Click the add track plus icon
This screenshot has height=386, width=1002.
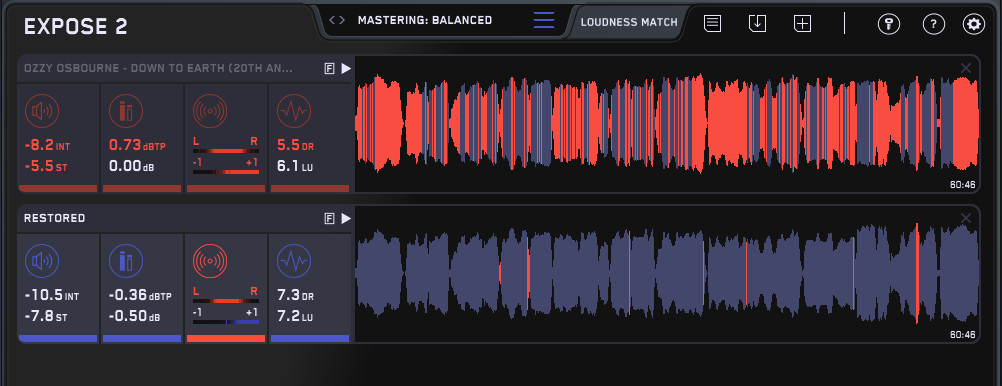(802, 24)
